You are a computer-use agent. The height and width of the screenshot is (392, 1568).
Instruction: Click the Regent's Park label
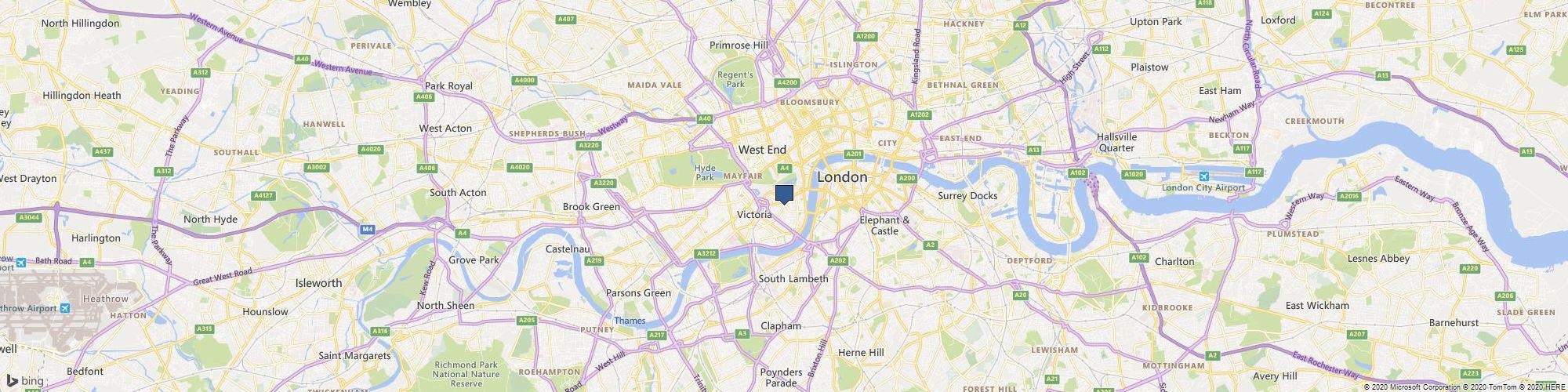pos(735,79)
